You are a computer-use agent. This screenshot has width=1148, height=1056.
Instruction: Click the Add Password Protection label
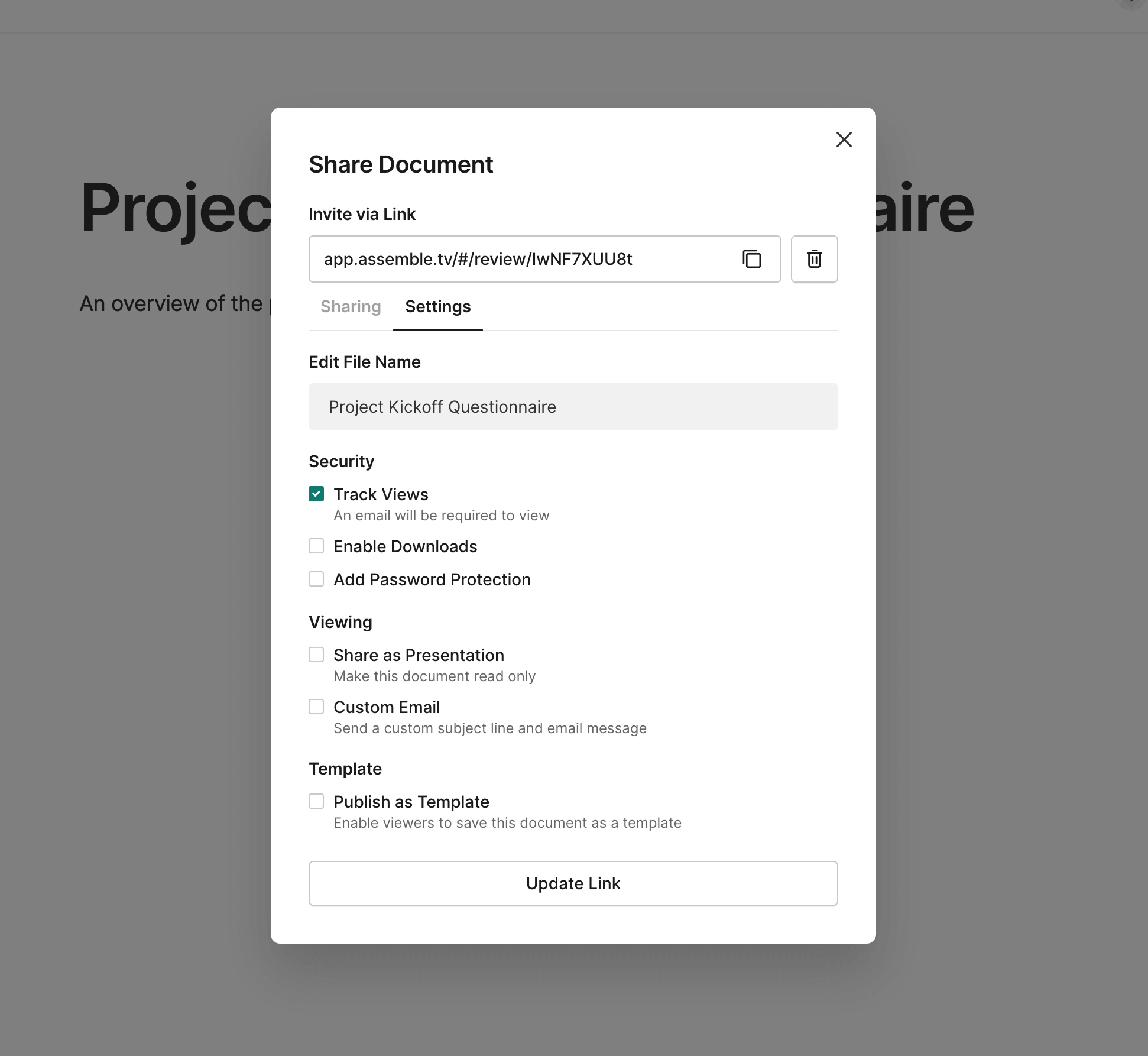432,579
